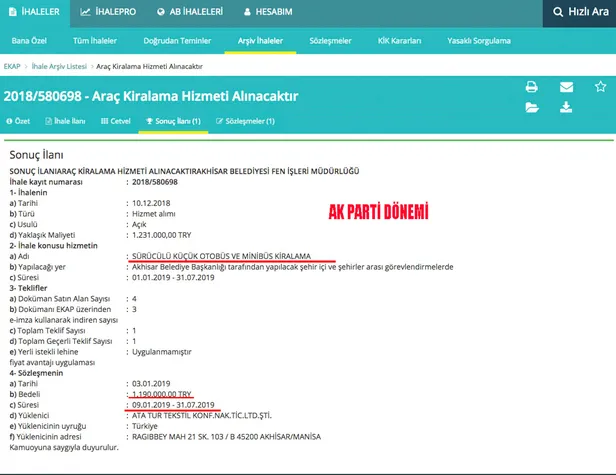
Task: Add tender to favorites with star icon
Action: (x=600, y=86)
